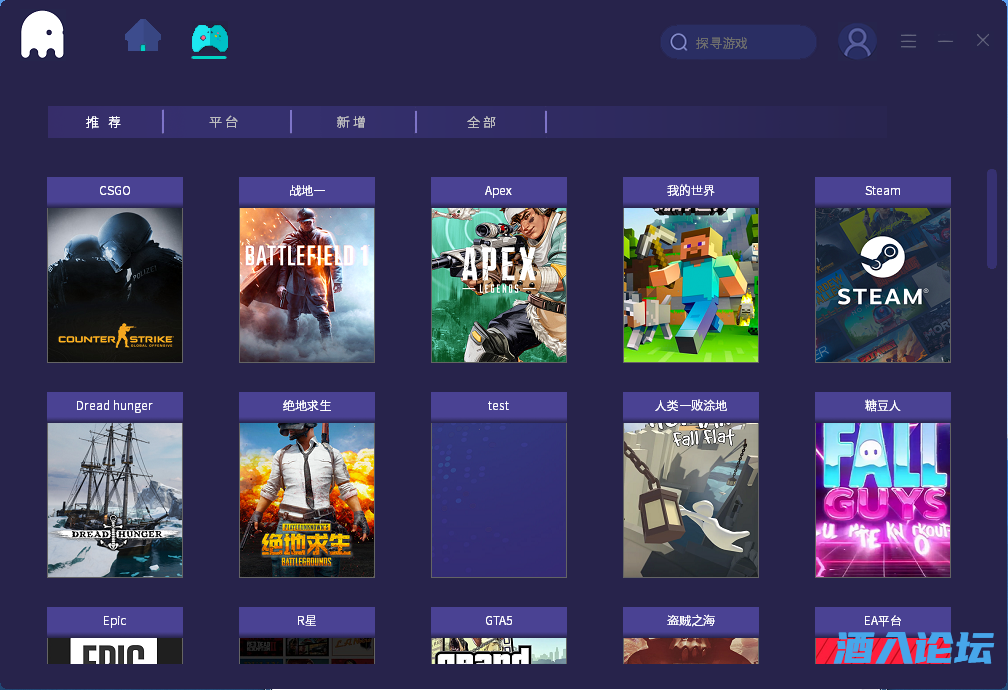Click the 绝地求生 title label
1008x690 pixels.
tap(307, 406)
